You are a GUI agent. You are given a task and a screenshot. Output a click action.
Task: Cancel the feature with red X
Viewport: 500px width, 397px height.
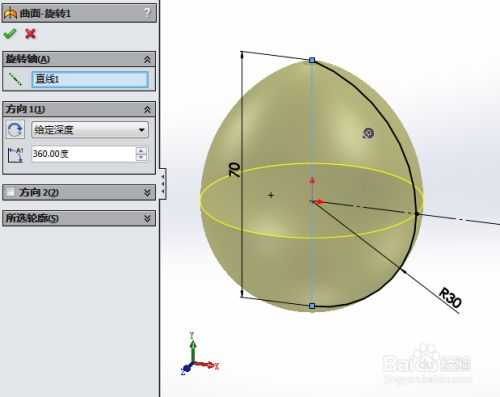click(x=30, y=34)
